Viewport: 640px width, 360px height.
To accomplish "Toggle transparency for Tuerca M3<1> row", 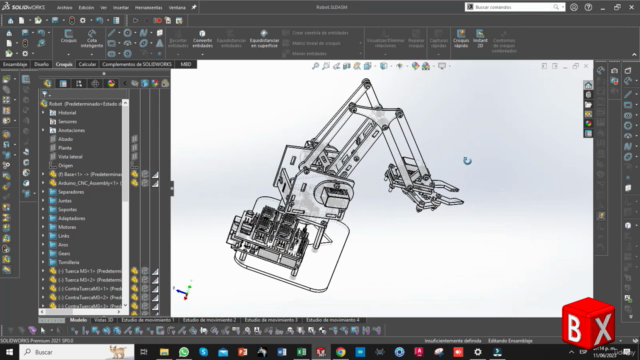I will click(155, 271).
